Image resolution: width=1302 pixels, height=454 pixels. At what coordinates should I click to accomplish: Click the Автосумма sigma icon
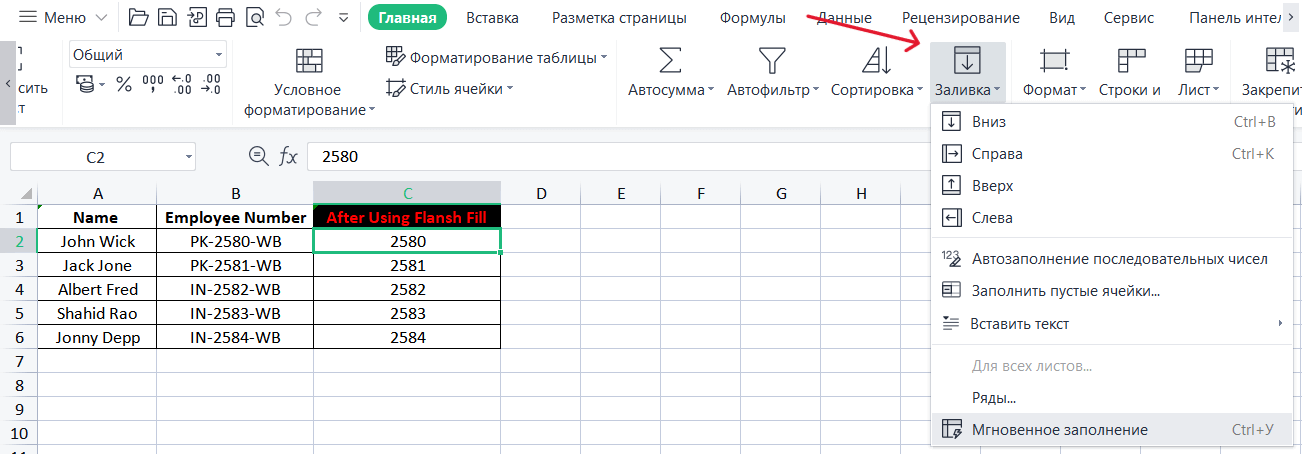(x=670, y=61)
